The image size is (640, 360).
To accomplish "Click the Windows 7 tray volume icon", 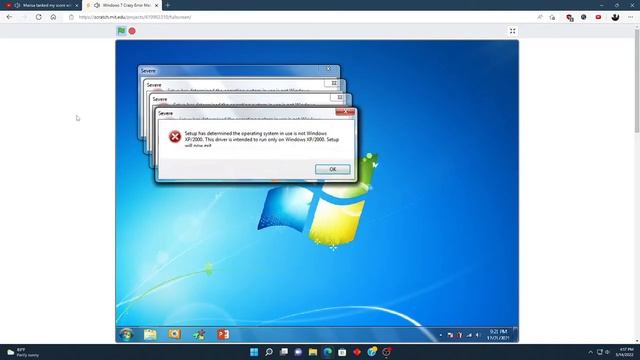I will tap(478, 335).
